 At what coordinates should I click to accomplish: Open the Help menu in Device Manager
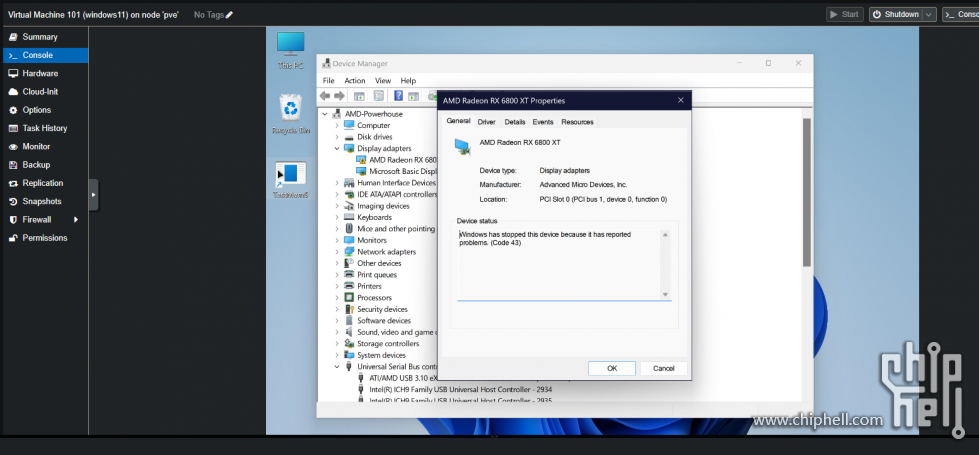(408, 81)
